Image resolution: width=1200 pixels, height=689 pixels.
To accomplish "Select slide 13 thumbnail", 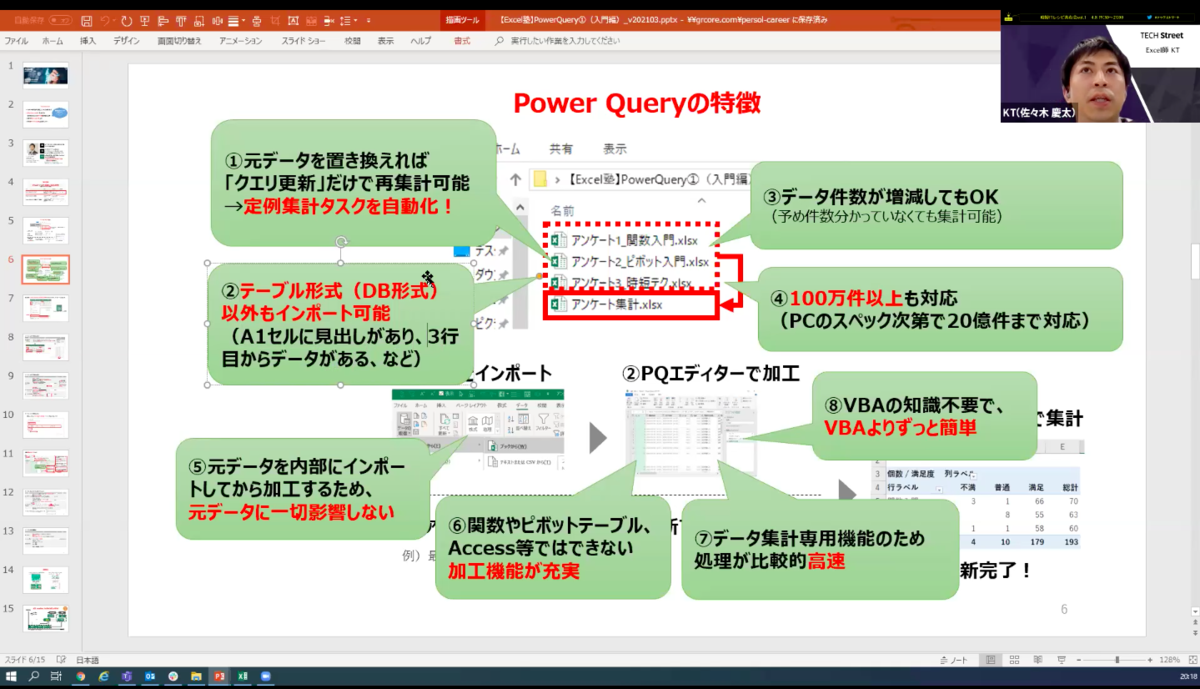I will [46, 541].
